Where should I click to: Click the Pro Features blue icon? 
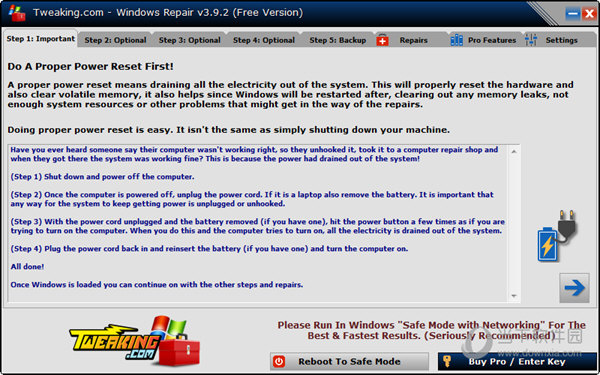coord(457,40)
